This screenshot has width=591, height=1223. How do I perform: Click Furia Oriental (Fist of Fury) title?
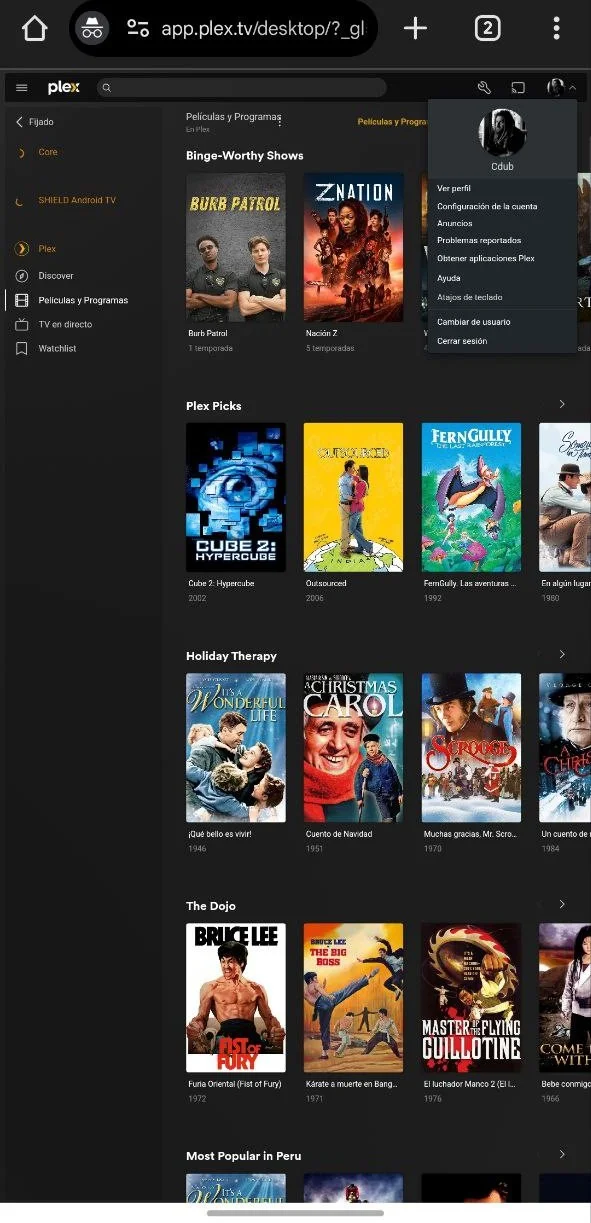235,1083
